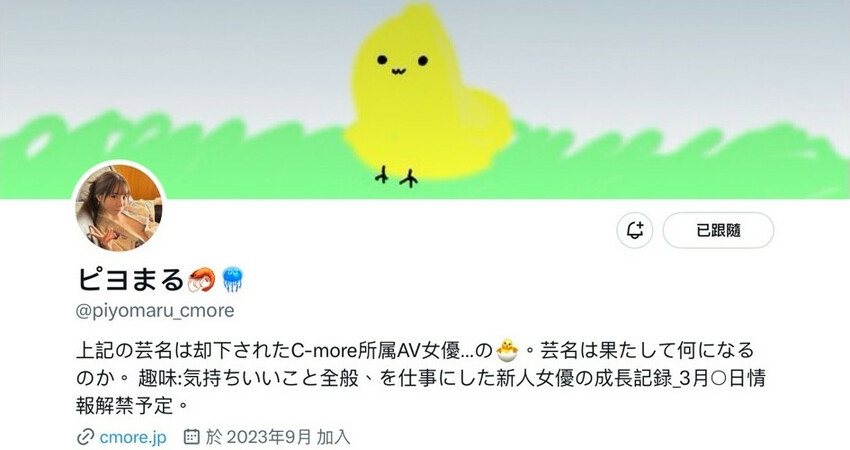Open the cmore.jp website link
850x450 pixels.
coord(133,437)
